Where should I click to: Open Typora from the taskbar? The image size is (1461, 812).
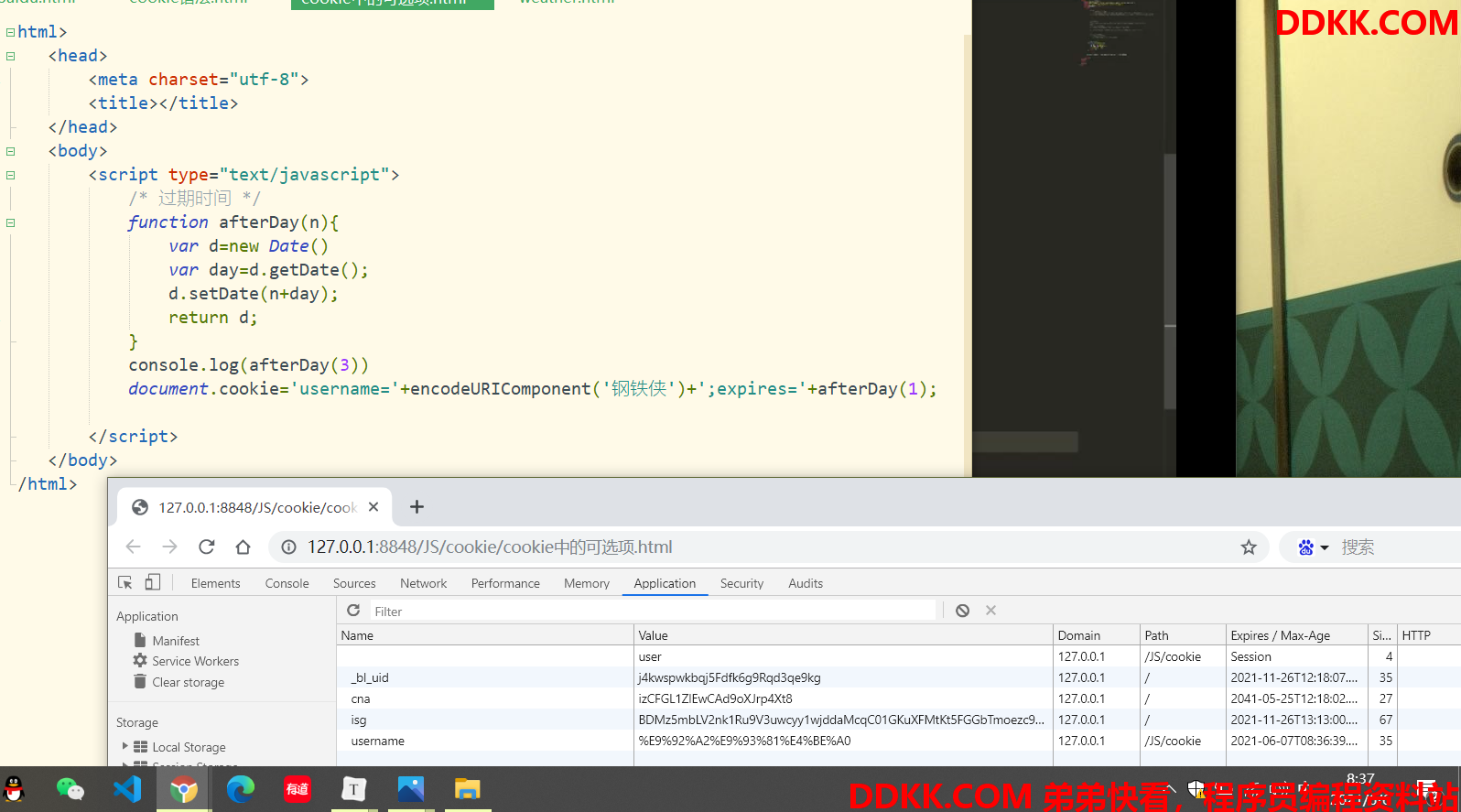[354, 789]
